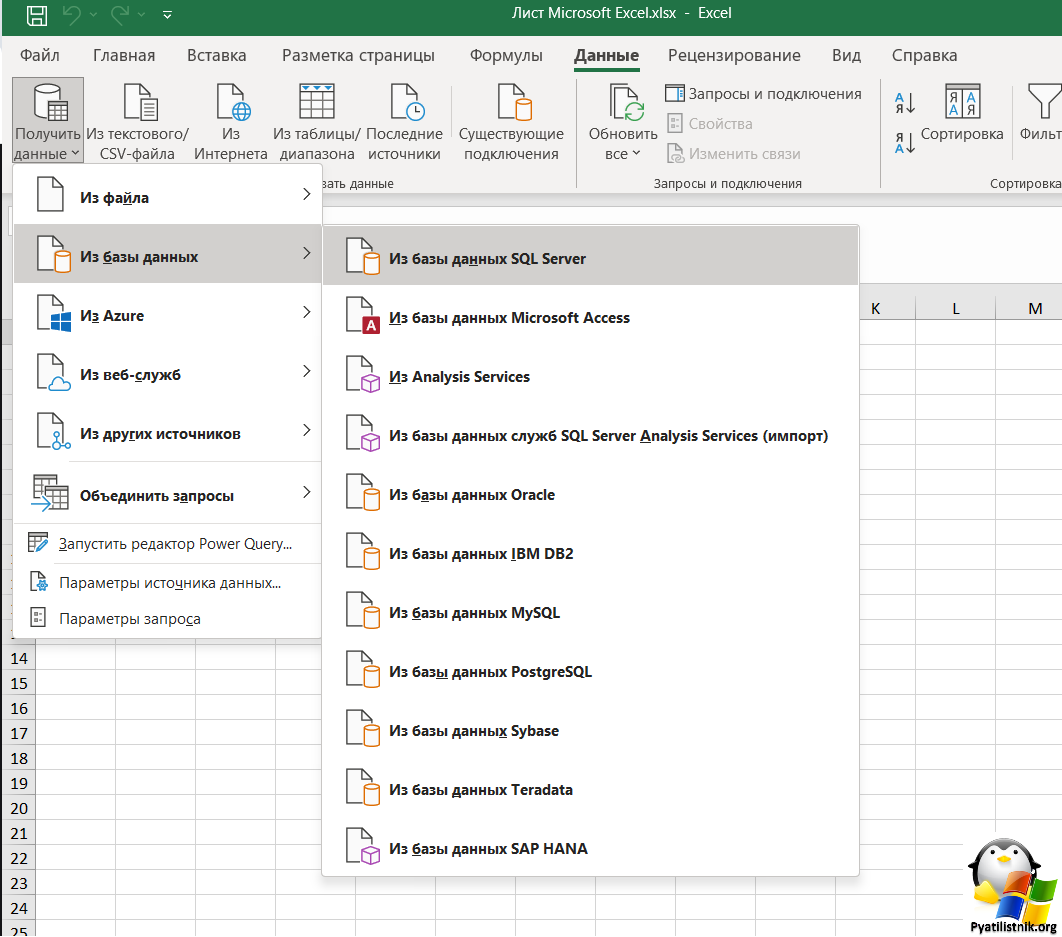This screenshot has height=937, width=1062.
Task: Click the Save icon in title bar
Action: [37, 14]
